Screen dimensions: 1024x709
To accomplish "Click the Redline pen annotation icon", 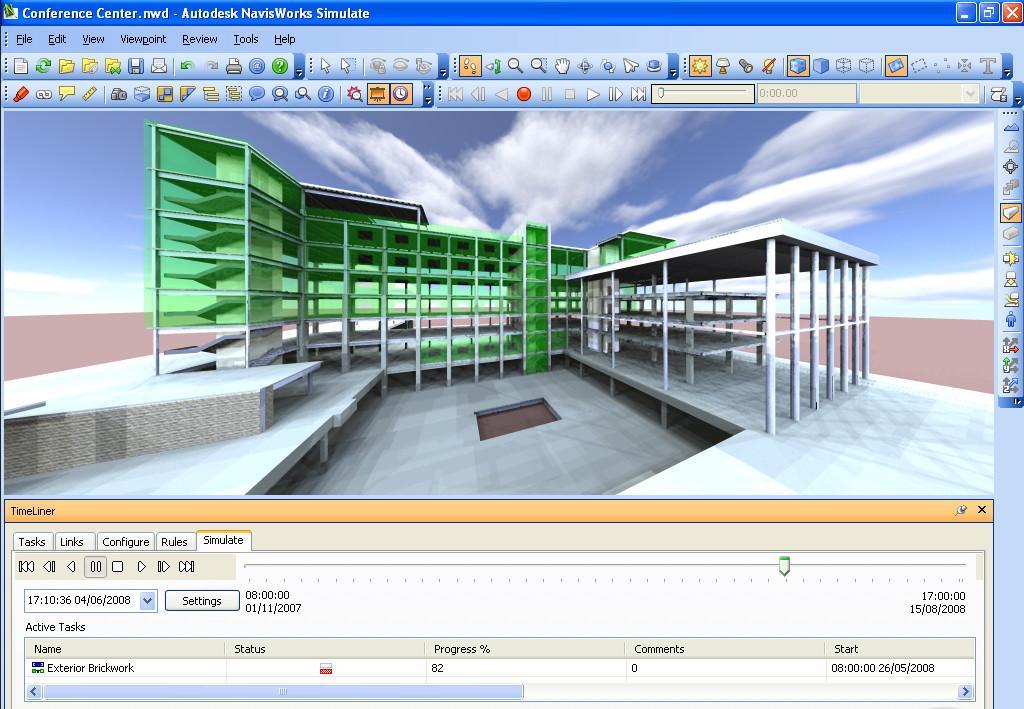I will point(22,92).
